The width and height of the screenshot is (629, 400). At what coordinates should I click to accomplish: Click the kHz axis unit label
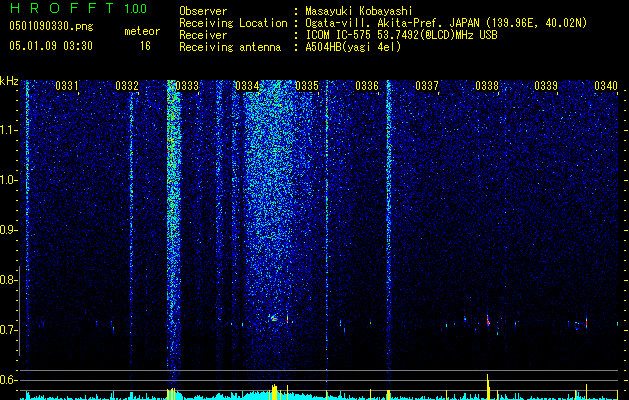coord(9,81)
